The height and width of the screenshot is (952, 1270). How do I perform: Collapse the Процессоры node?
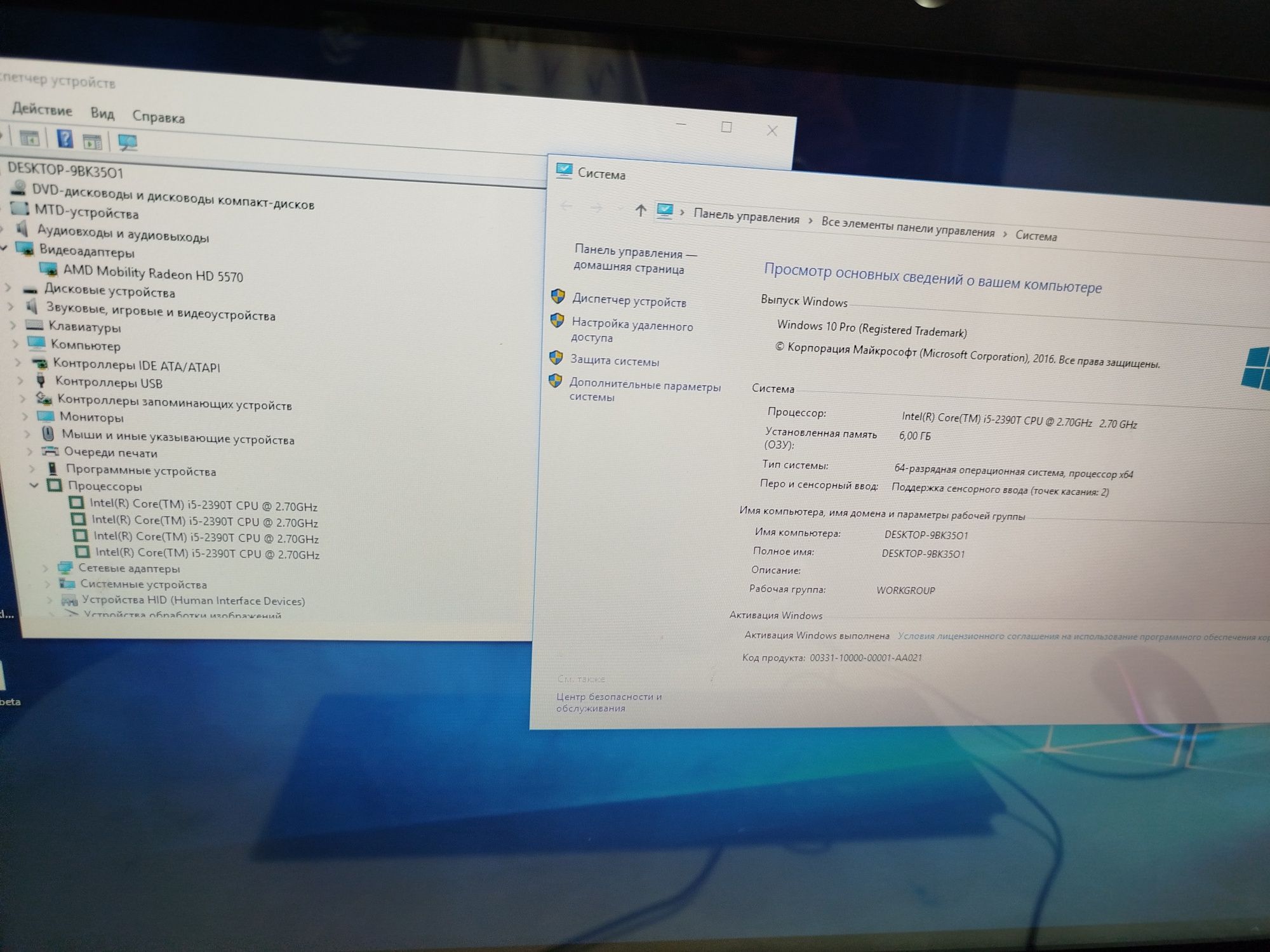click(x=34, y=486)
